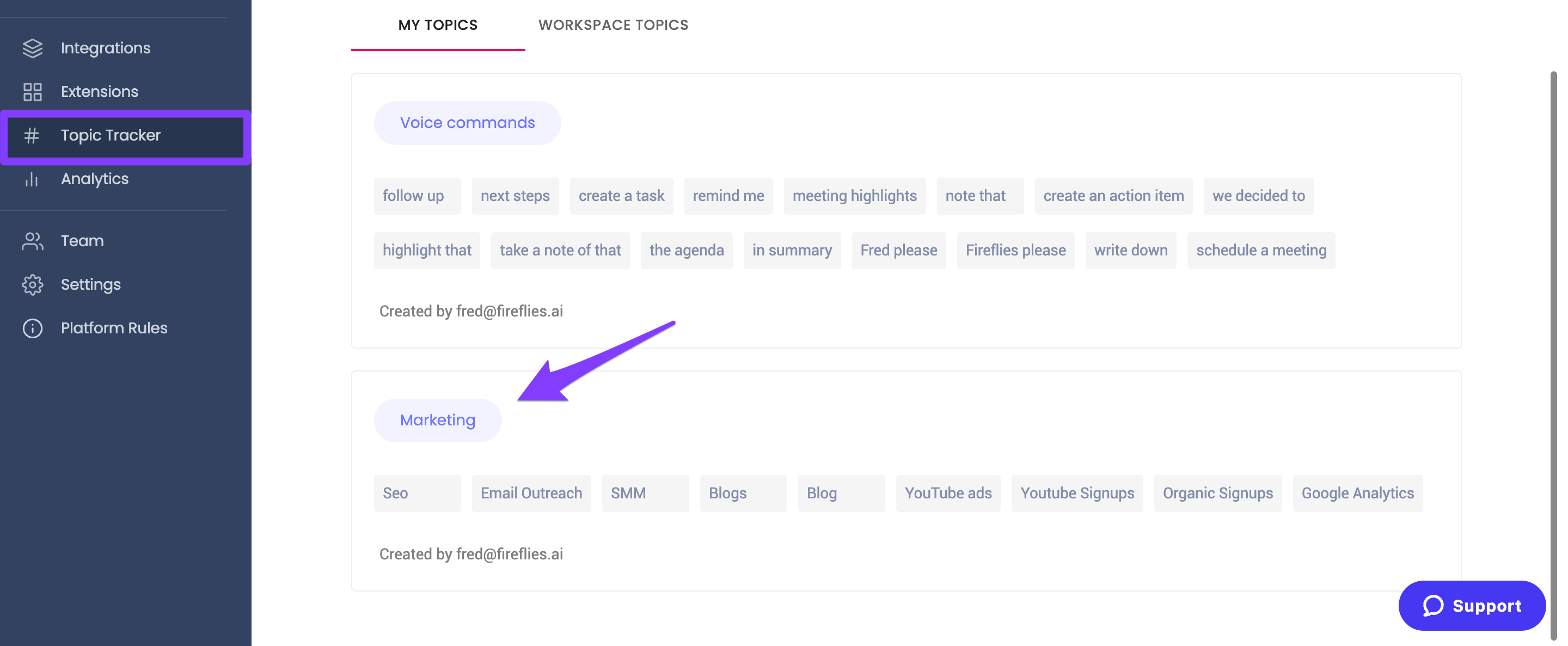Click the 'Email Outreach' keyword chip
The width and height of the screenshot is (1568, 646).
point(531,493)
